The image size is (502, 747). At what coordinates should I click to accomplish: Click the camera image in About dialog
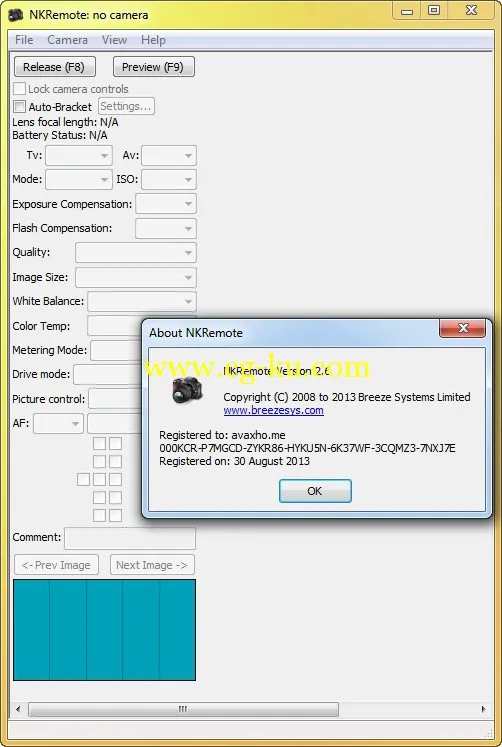point(188,390)
